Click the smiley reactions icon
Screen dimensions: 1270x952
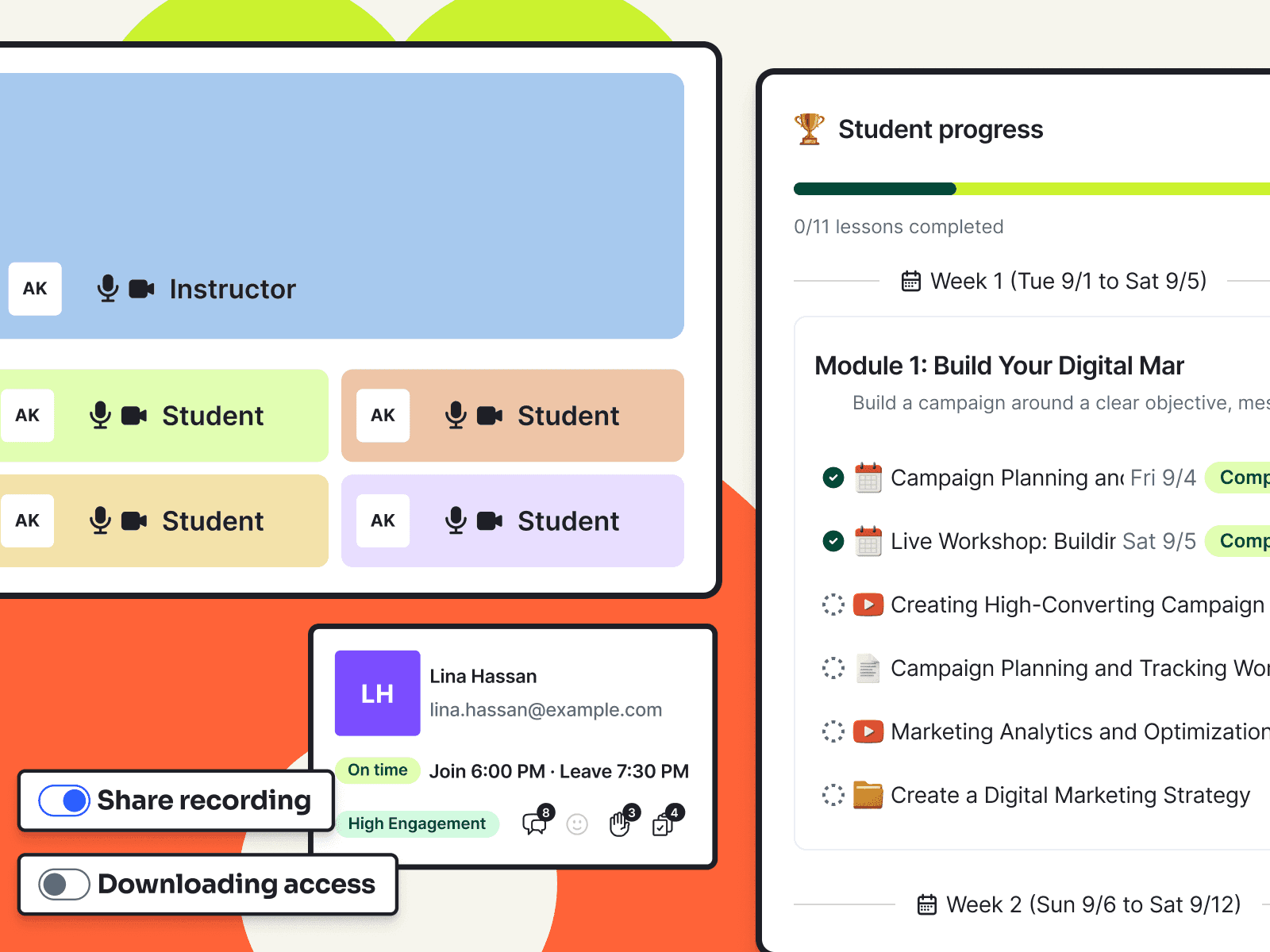(x=577, y=825)
